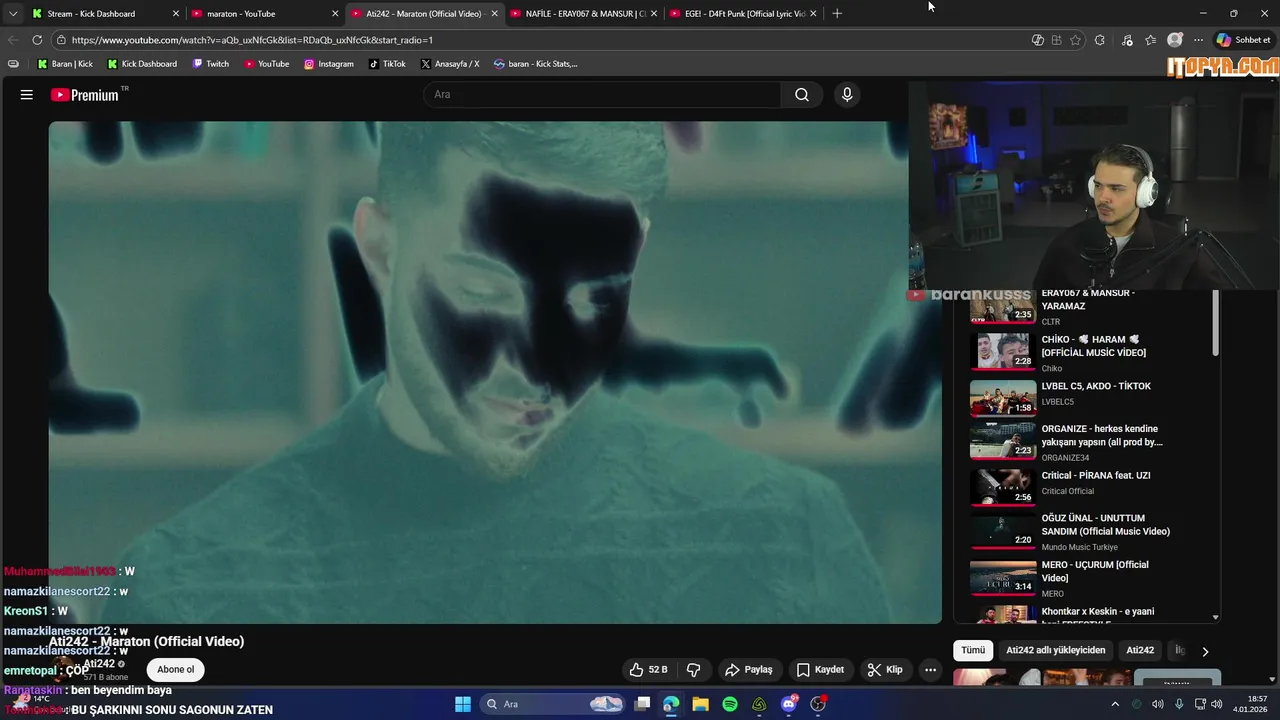Open the favorites list icon in toolbar
The width and height of the screenshot is (1280, 720).
point(1151,40)
